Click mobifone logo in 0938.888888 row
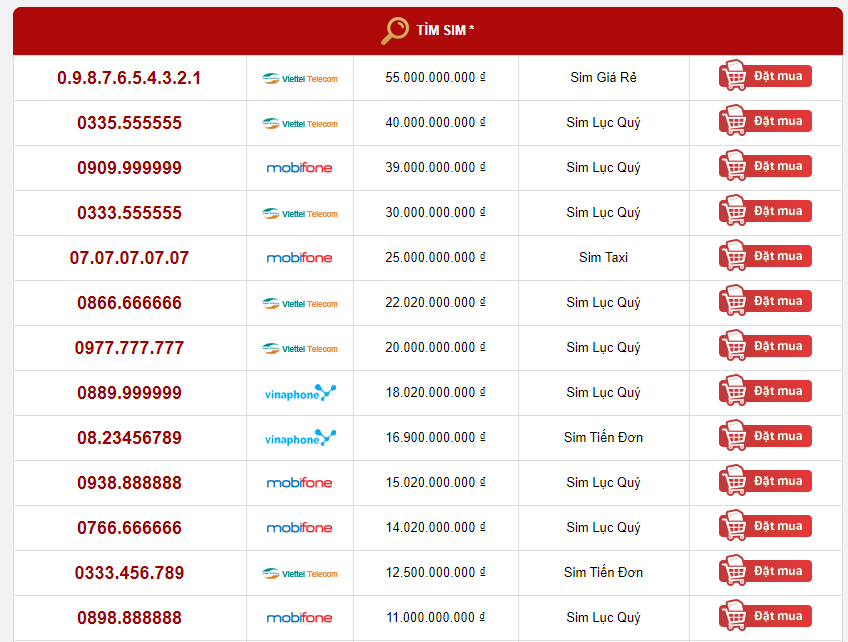 (x=299, y=483)
